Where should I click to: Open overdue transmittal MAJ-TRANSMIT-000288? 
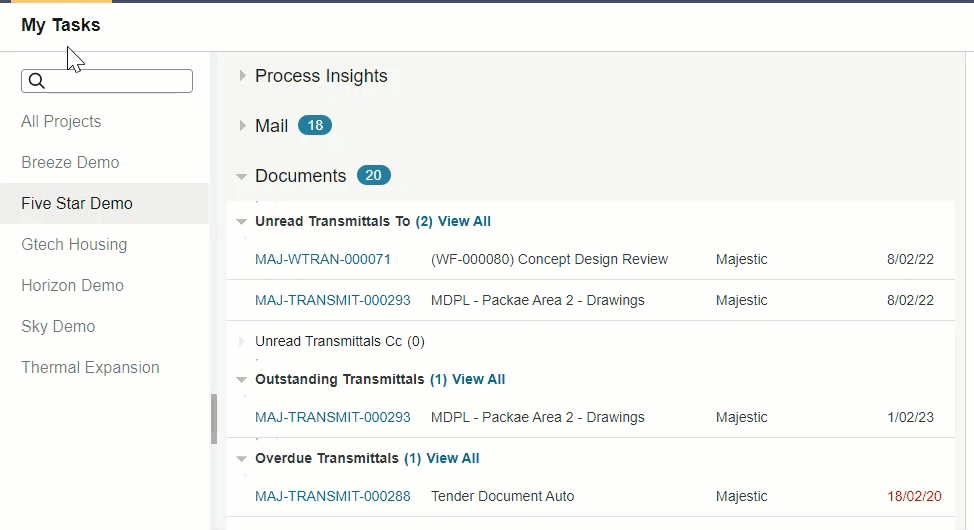333,496
